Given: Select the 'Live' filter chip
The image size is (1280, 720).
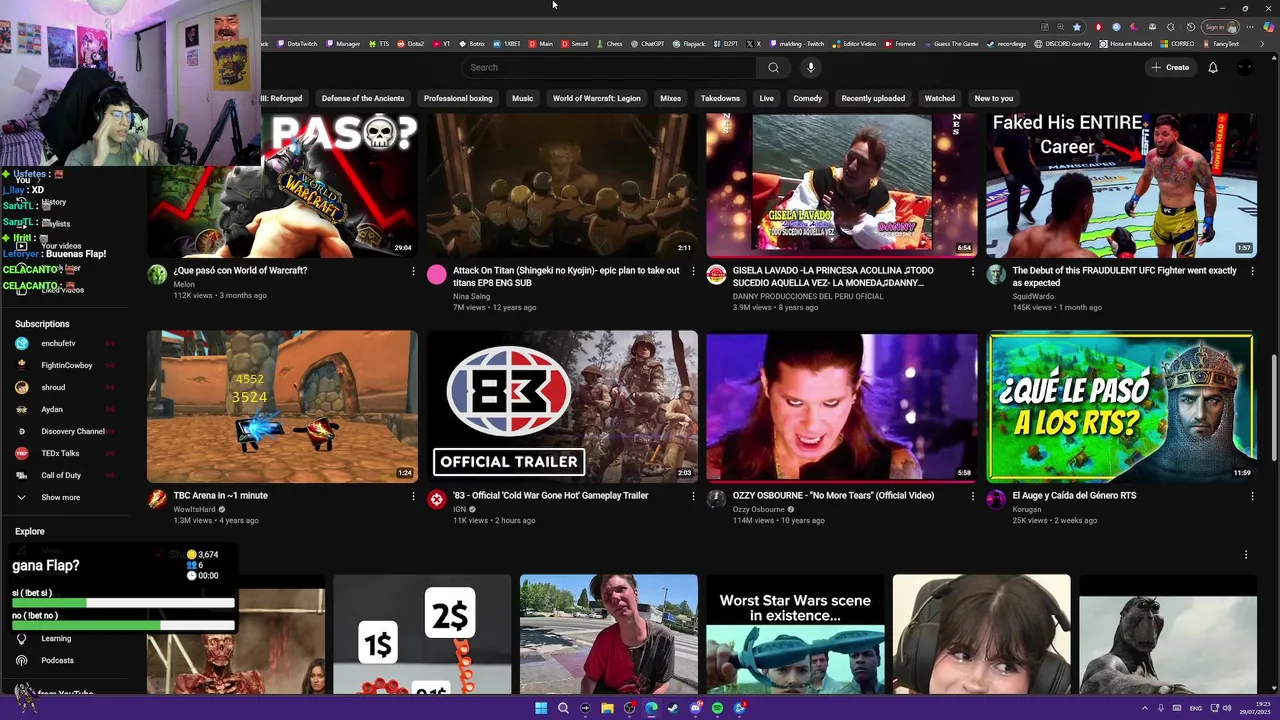Looking at the screenshot, I should click(x=766, y=98).
